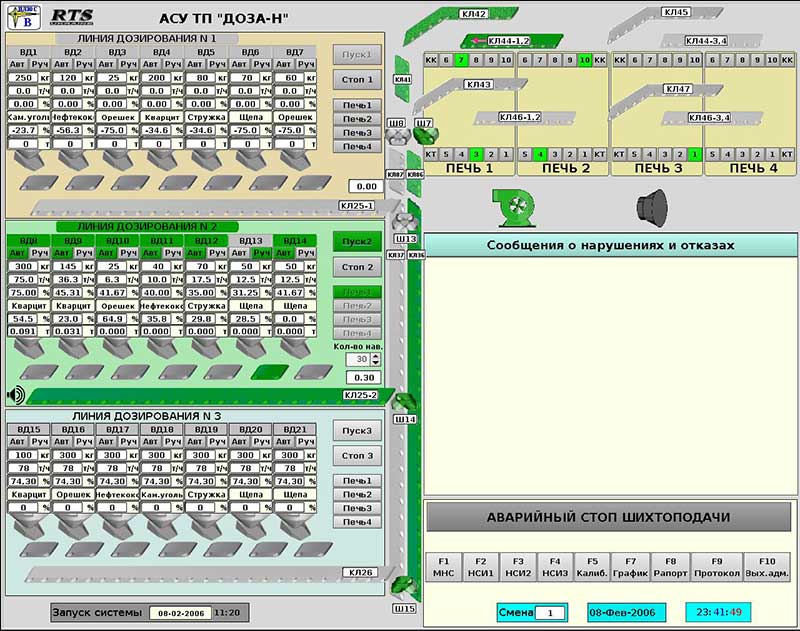Click the speaker icon beside conveyor КЛ25-2
Screen dimensions: 800x631
15,394
